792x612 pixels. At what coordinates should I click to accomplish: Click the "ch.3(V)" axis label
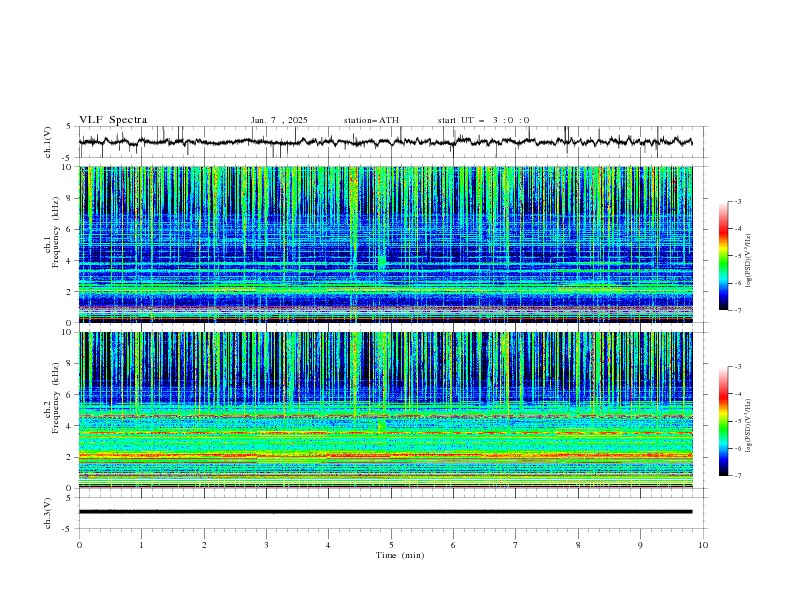48,513
